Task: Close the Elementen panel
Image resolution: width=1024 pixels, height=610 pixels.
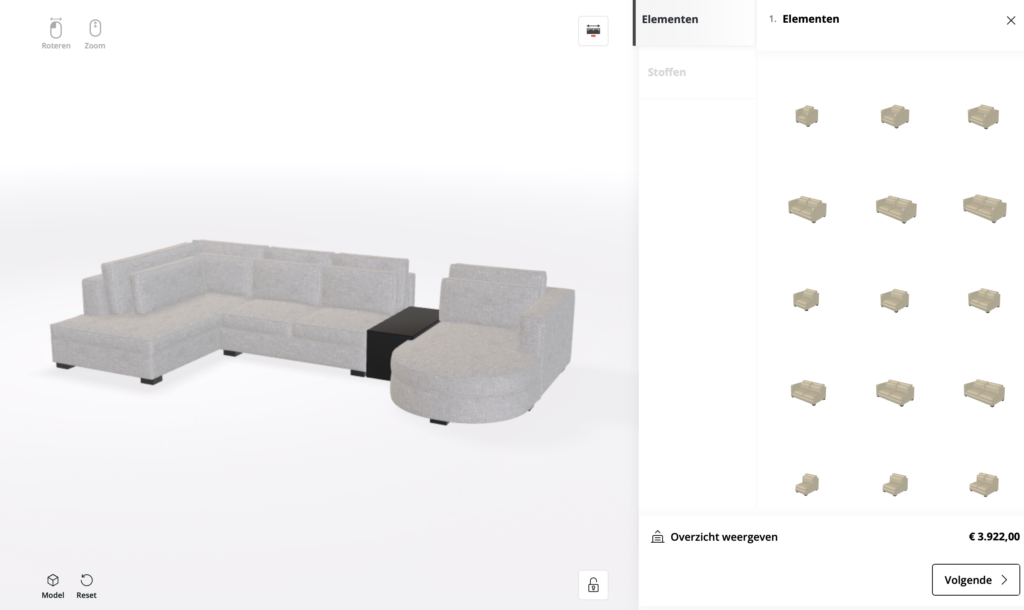Action: (1010, 20)
